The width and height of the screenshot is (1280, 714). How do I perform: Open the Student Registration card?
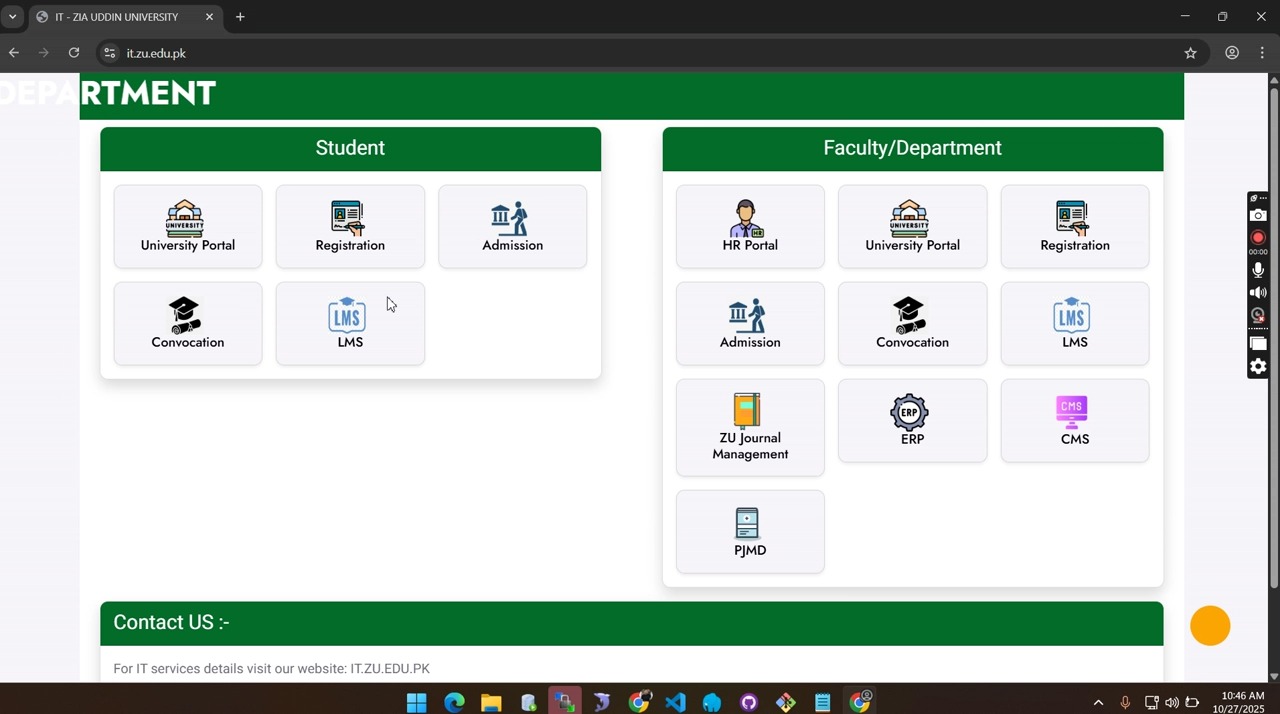pos(350,226)
